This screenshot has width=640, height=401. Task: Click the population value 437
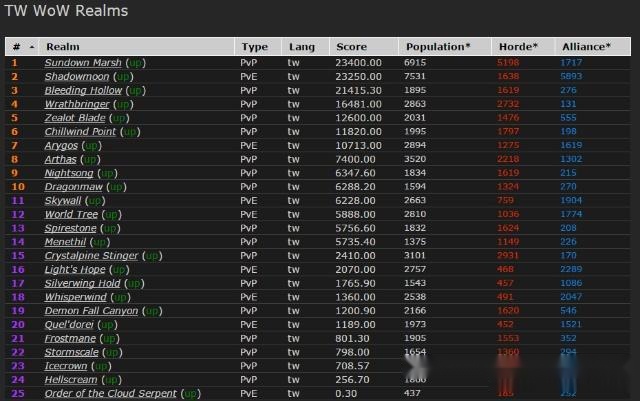[x=412, y=393]
